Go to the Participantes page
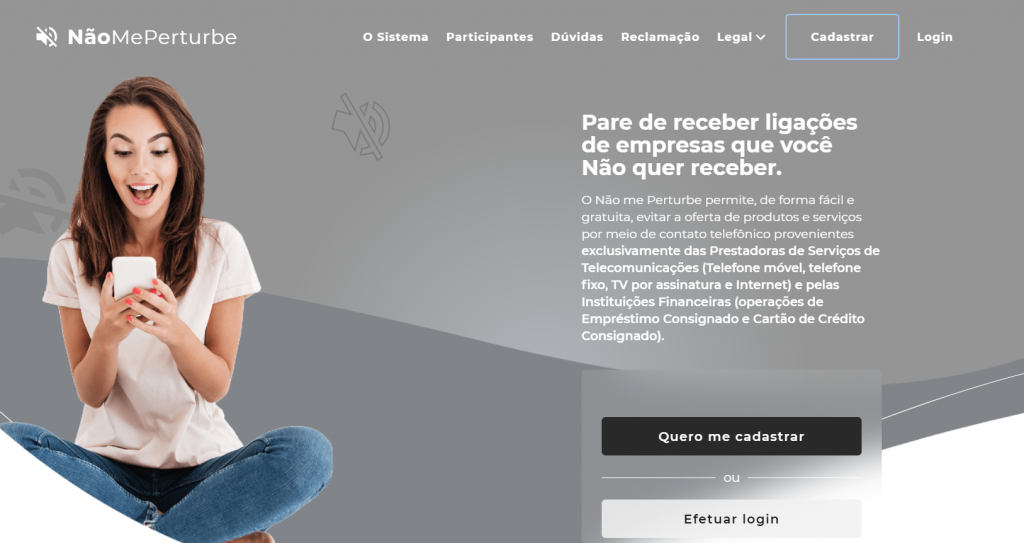The width and height of the screenshot is (1024, 543). pyautogui.click(x=490, y=37)
